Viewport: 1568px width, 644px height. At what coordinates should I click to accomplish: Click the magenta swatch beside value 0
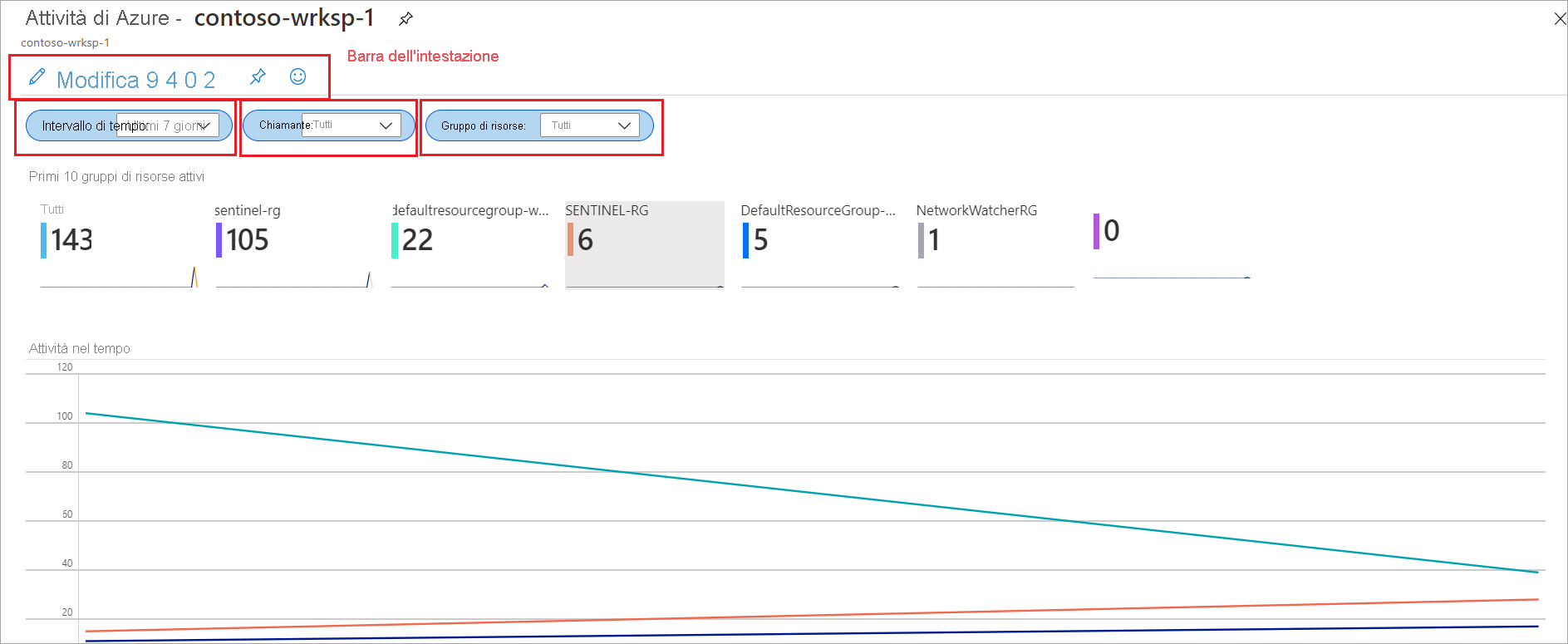(1096, 231)
